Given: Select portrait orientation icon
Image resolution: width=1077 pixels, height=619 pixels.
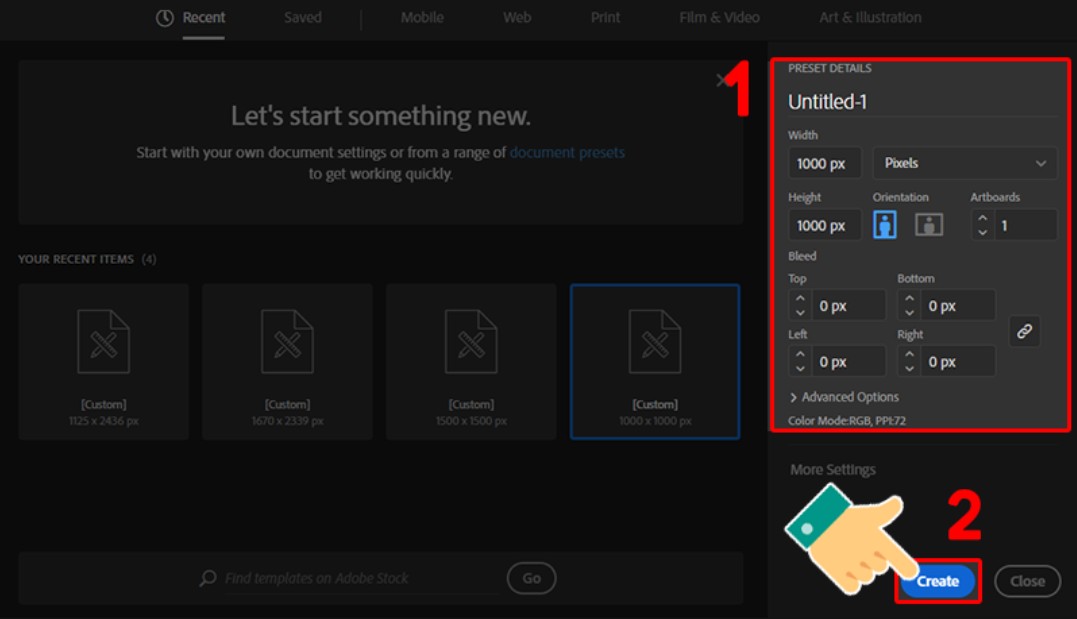Looking at the screenshot, I should tap(884, 225).
